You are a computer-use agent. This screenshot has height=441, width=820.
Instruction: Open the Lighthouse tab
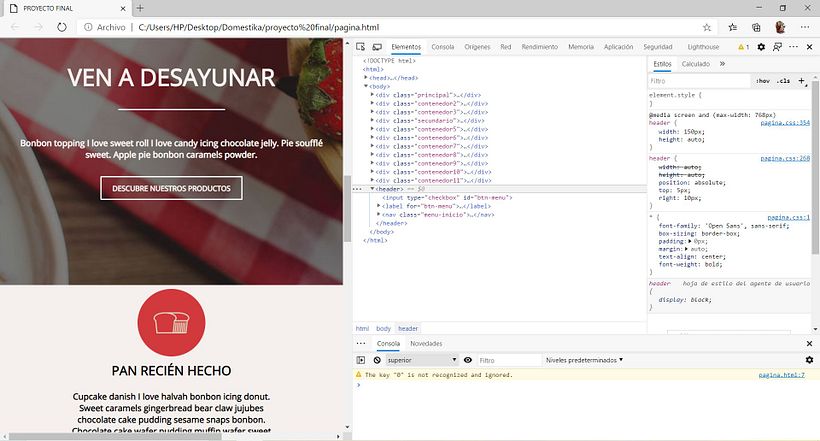tap(703, 47)
